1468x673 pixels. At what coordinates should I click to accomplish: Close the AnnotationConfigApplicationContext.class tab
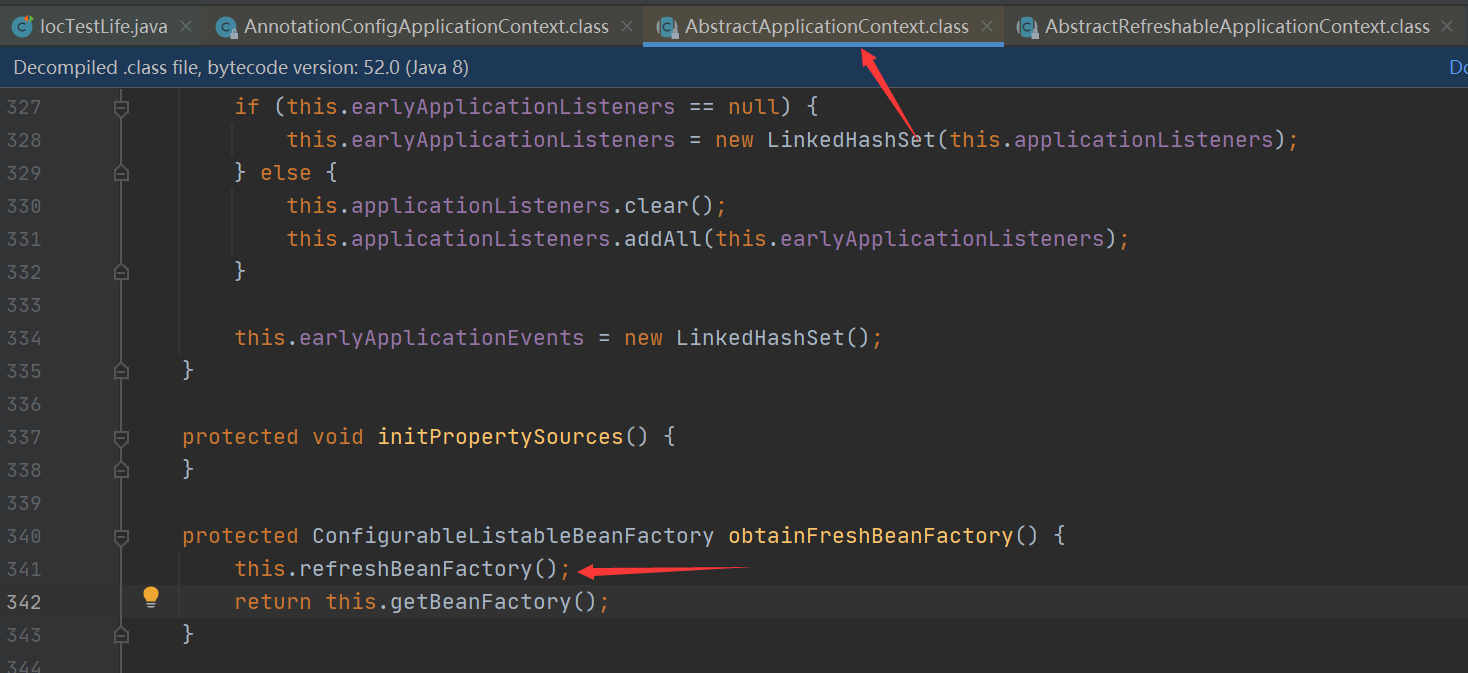(x=627, y=27)
